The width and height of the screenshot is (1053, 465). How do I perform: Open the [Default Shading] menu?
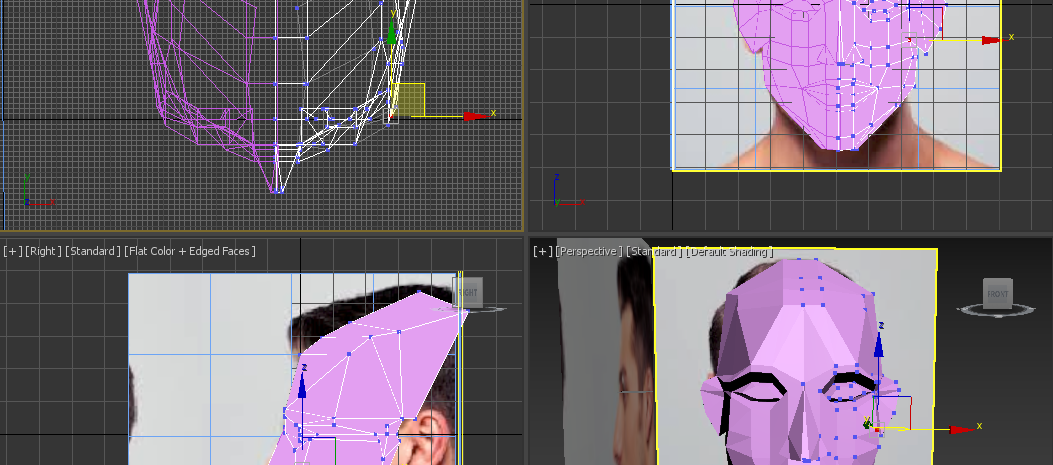pos(729,251)
